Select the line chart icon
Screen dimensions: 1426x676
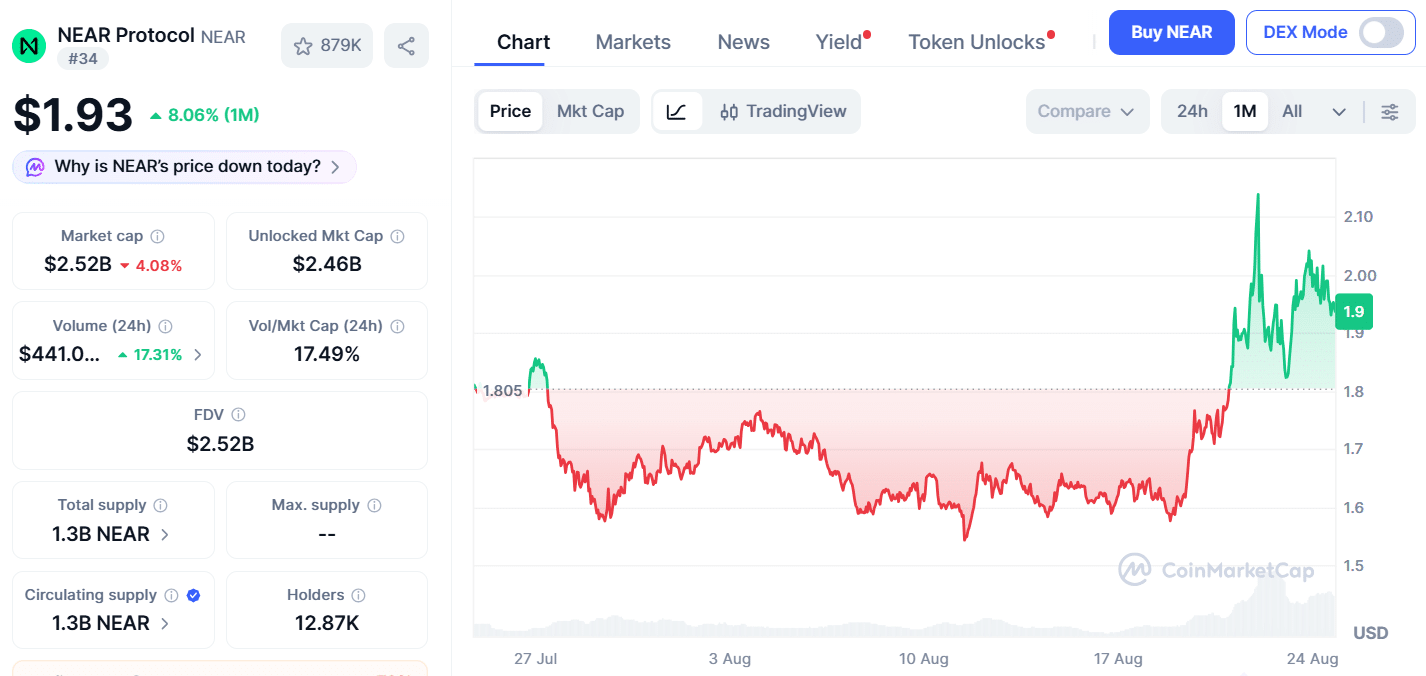[677, 112]
